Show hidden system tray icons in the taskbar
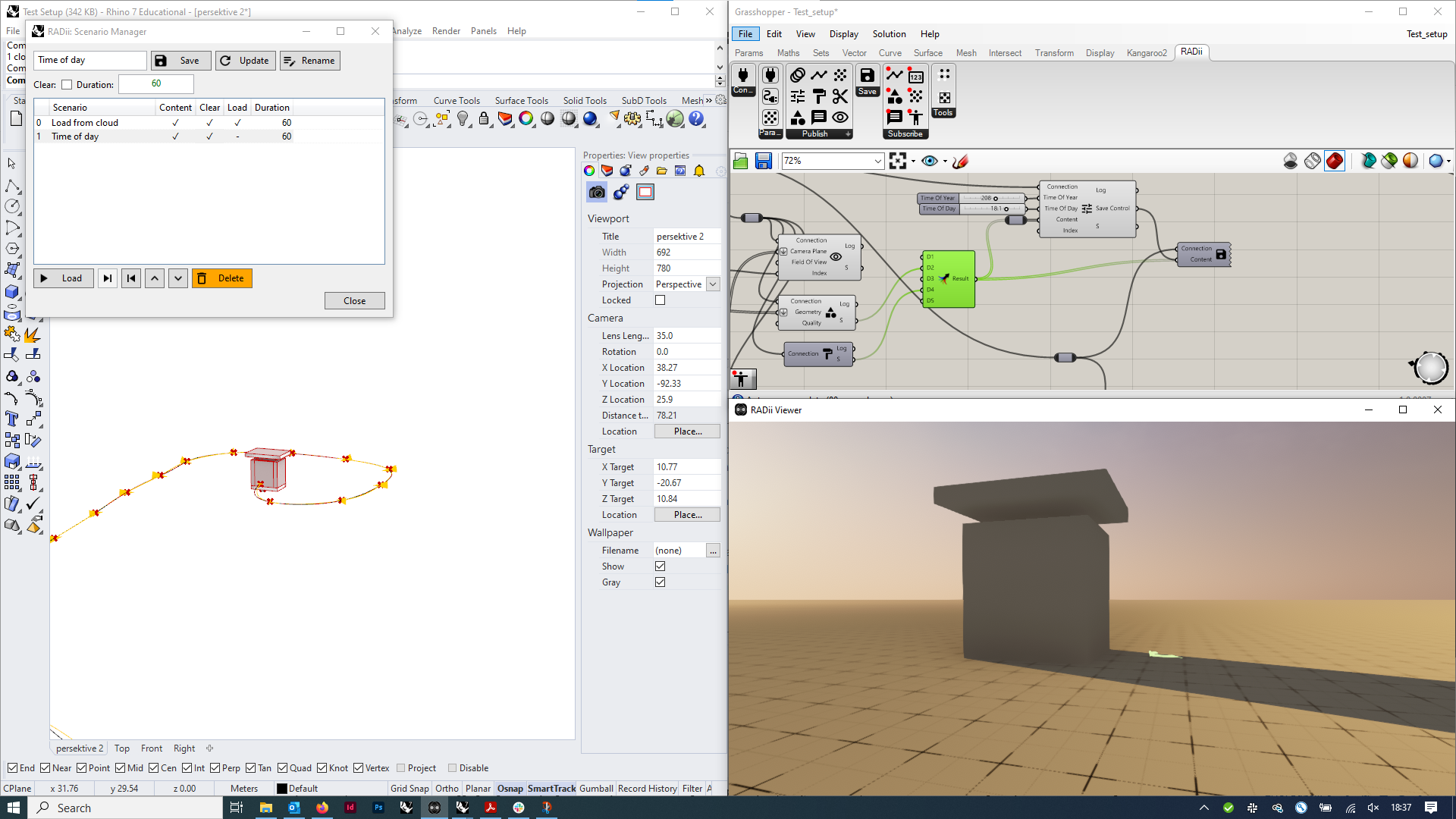This screenshot has width=1456, height=819. click(x=1204, y=808)
